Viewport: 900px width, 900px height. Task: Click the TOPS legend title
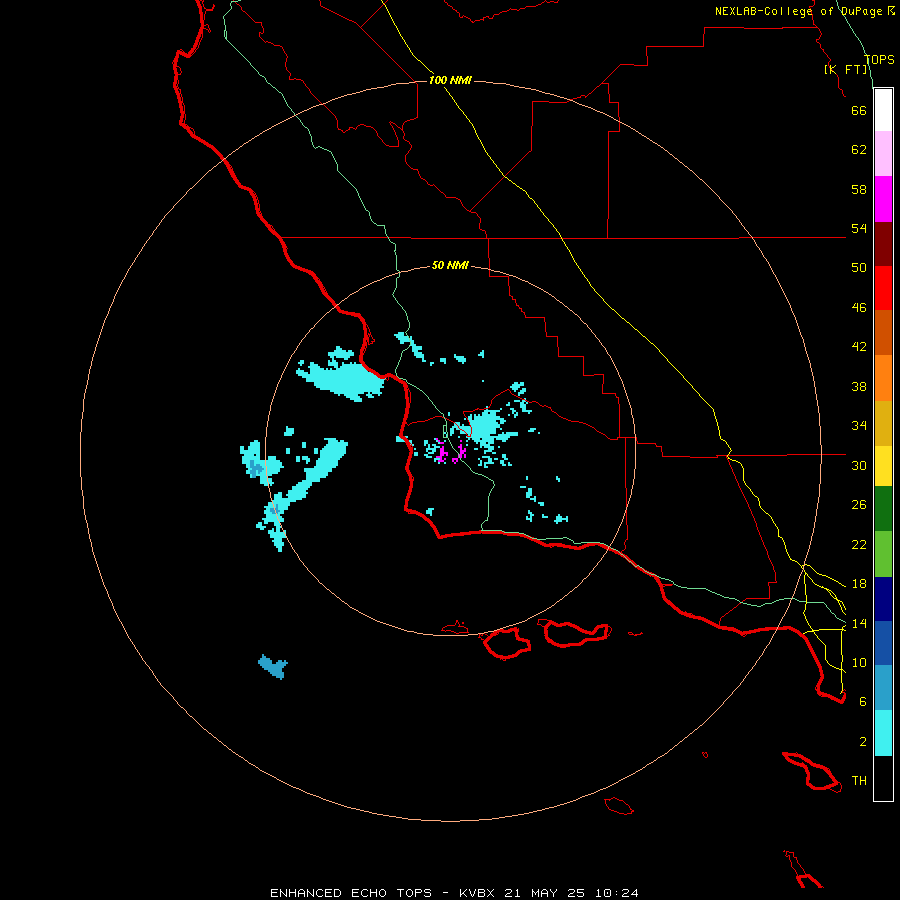(x=879, y=59)
